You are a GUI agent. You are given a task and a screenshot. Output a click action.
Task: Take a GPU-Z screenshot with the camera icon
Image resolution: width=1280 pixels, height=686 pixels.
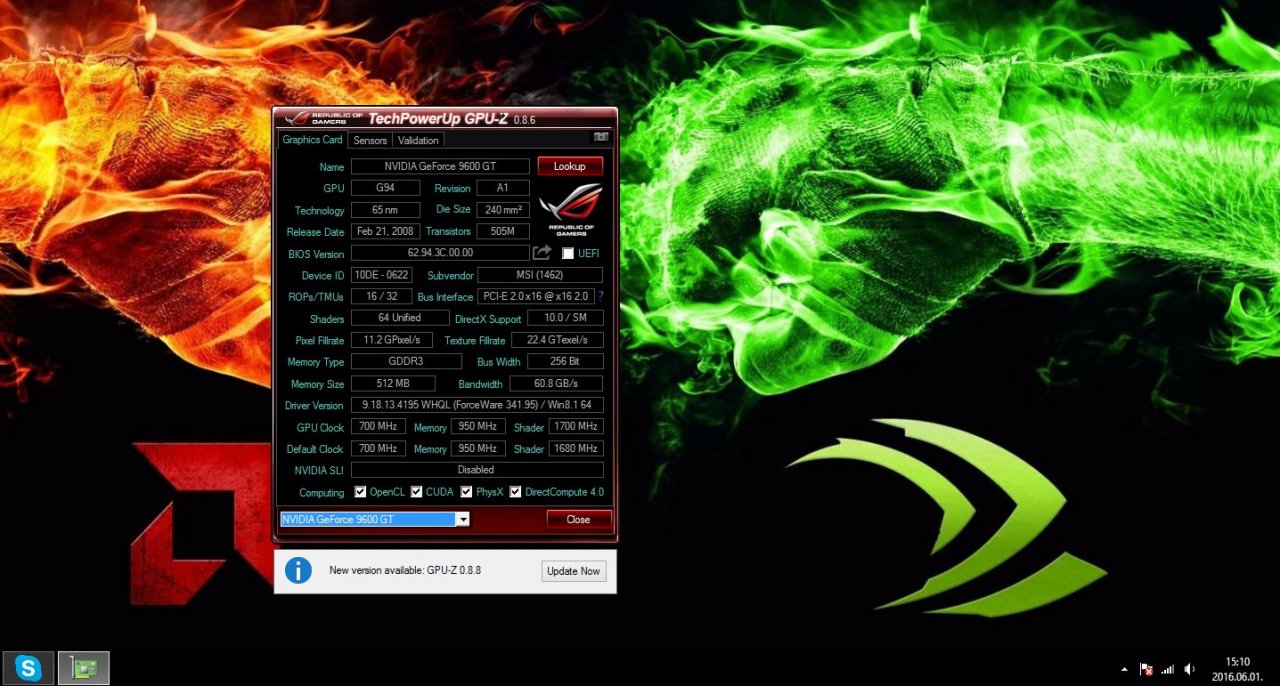click(601, 137)
